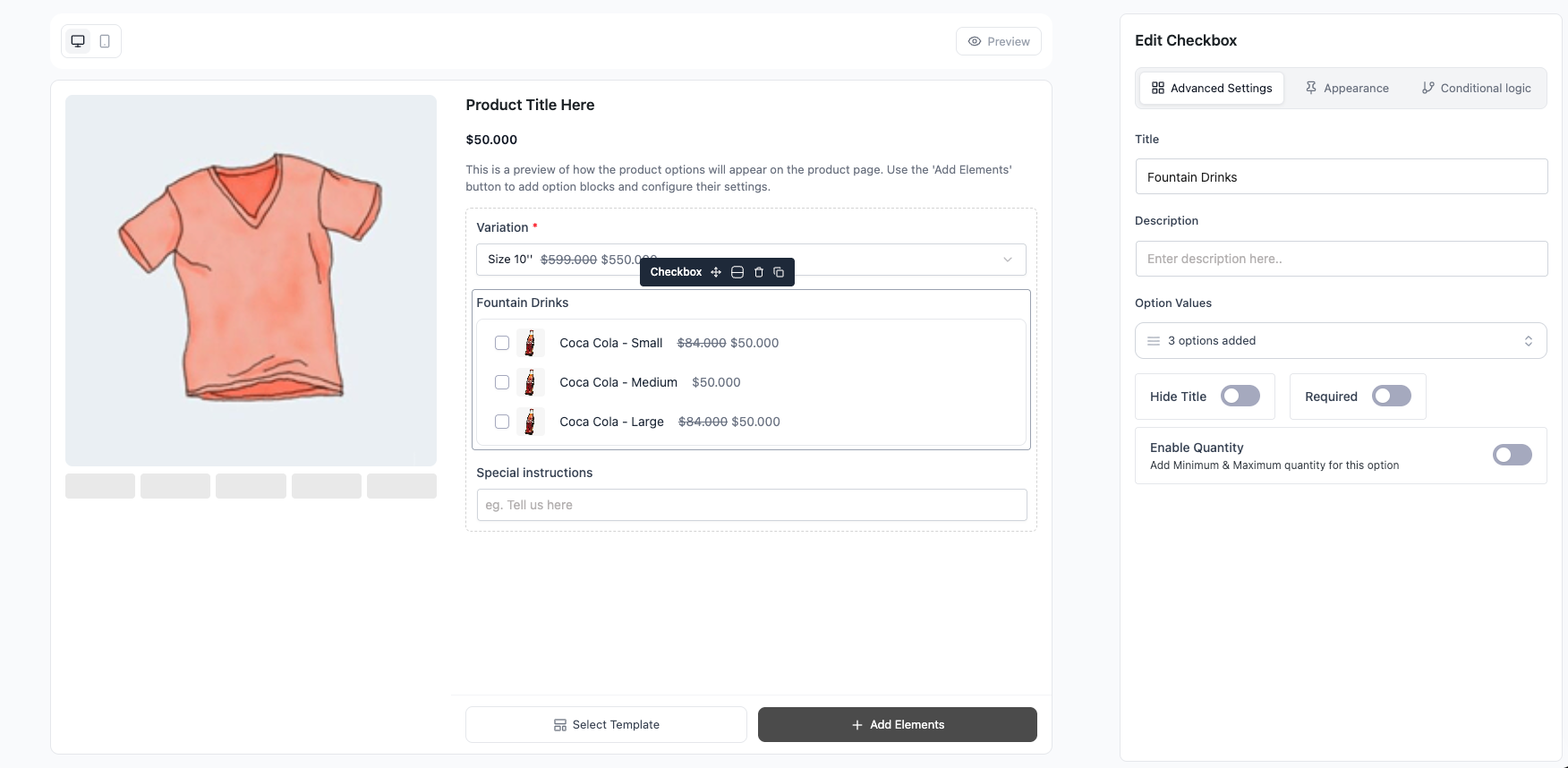The height and width of the screenshot is (768, 1568).
Task: Expand the 3 options added dropdown
Action: [x=1342, y=341]
